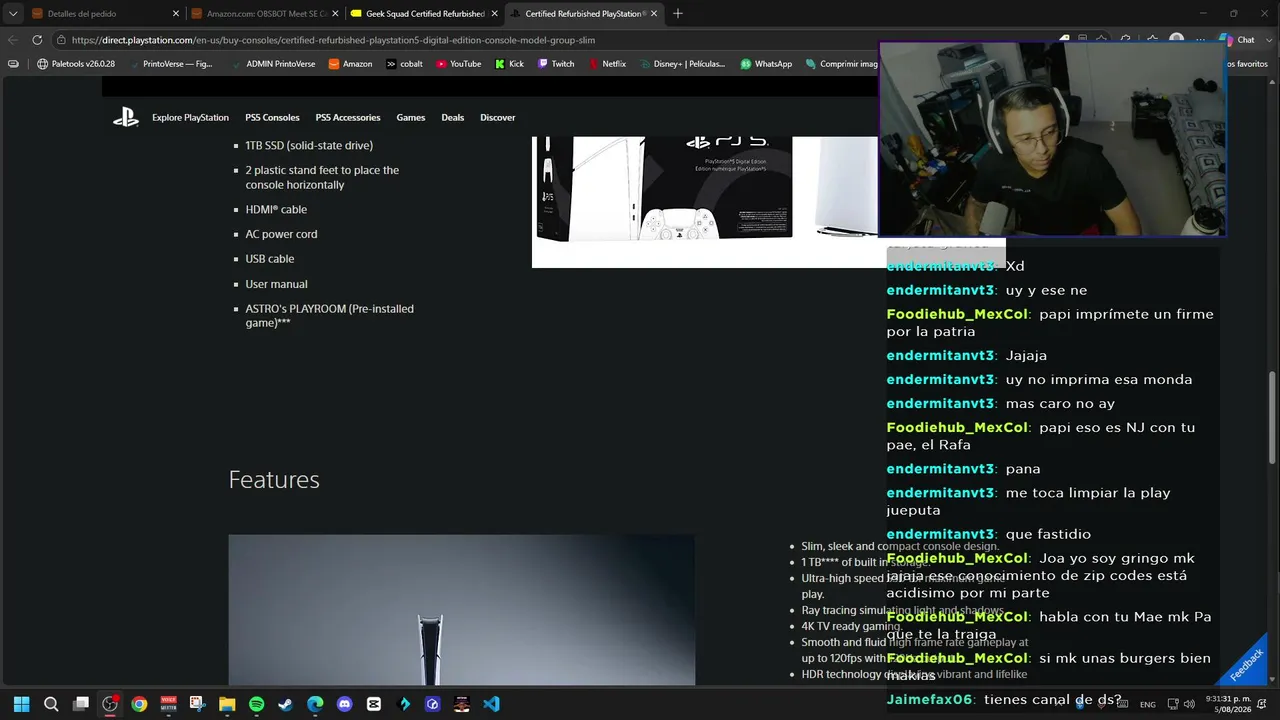1280x720 pixels.
Task: Open Steam from the taskbar
Action: point(286,704)
